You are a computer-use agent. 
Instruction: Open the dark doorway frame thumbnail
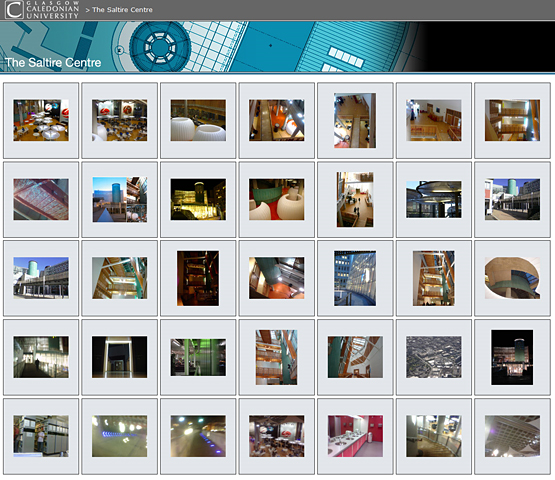tap(120, 357)
